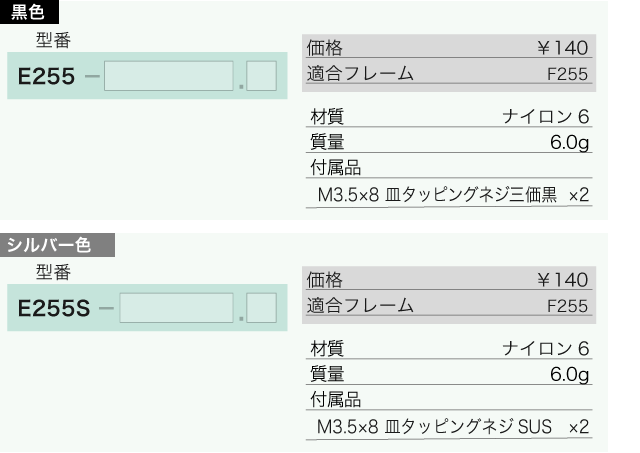Click the 付属品 heading in the シルバー色 section
The width and height of the screenshot is (640, 453).
pos(335,399)
